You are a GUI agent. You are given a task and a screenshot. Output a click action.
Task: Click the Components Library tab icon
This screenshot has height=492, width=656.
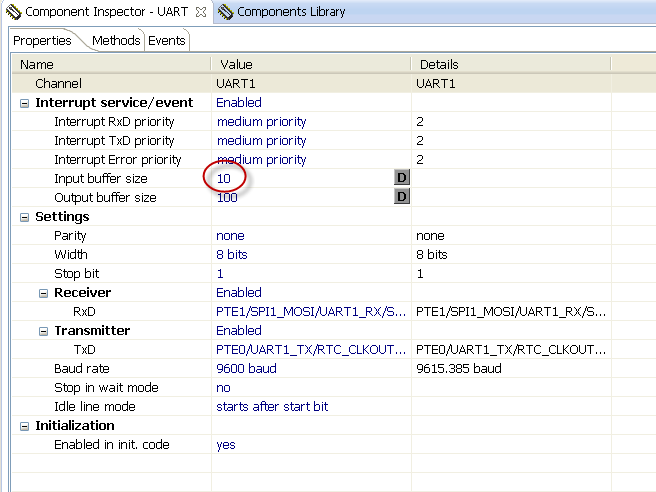point(227,12)
